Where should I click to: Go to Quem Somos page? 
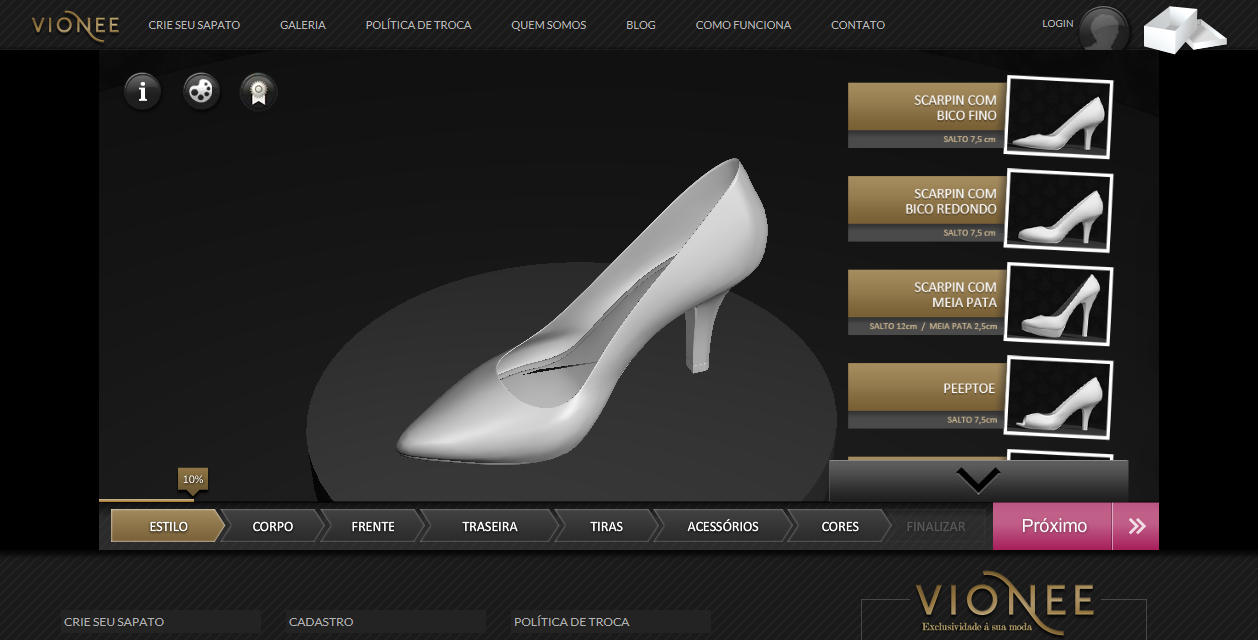click(548, 25)
